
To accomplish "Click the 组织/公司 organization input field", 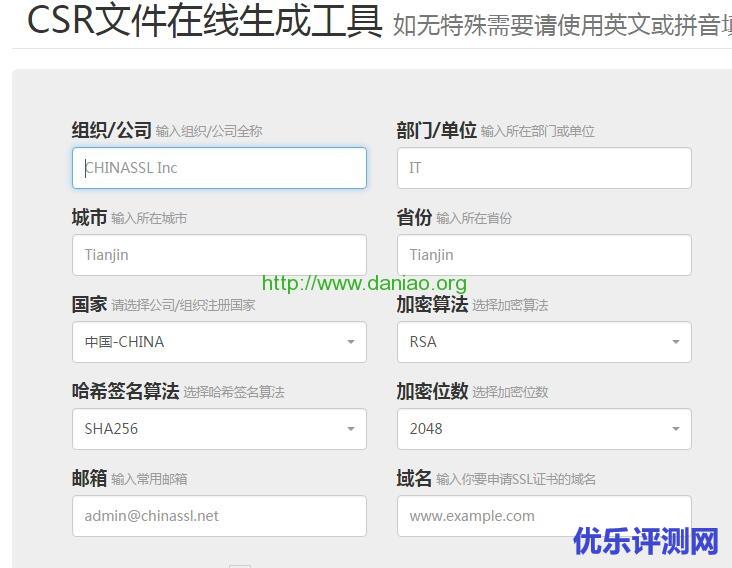I will pos(219,168).
